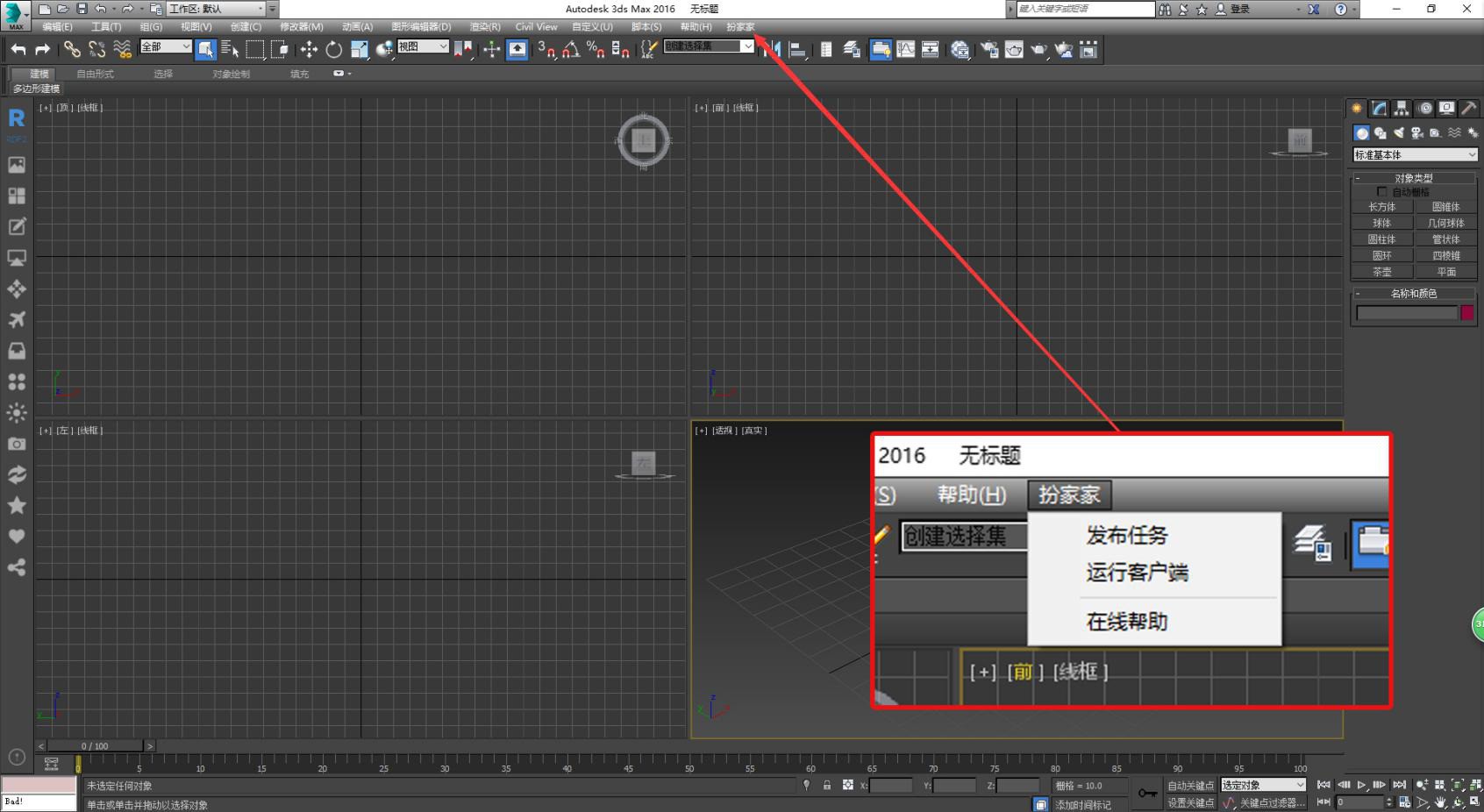The image size is (1484, 812).
Task: Activate the Select and Rotate tool
Action: point(334,50)
